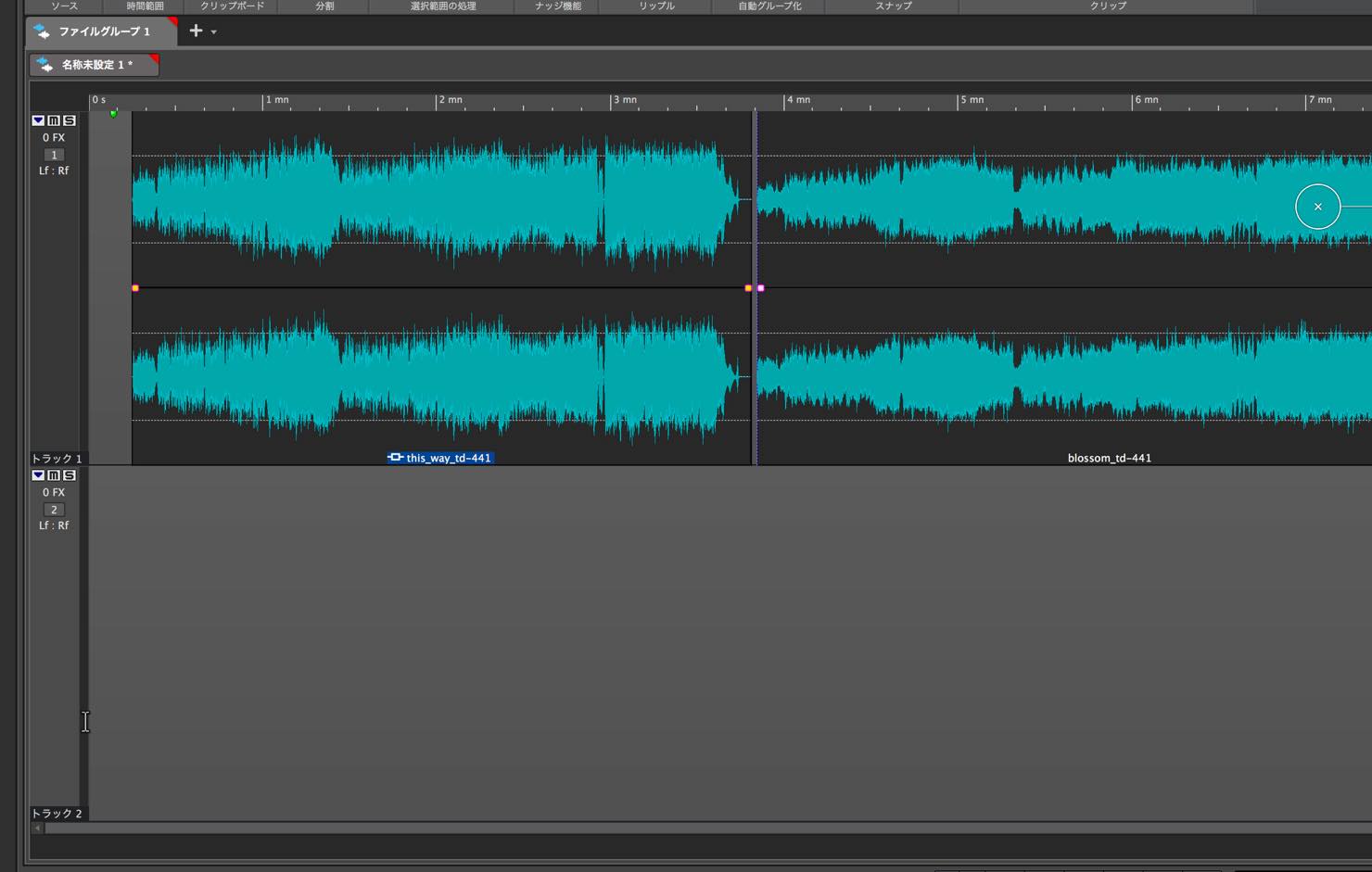Click the 0 FX label on Track 2
The image size is (1372, 872).
coord(54,493)
